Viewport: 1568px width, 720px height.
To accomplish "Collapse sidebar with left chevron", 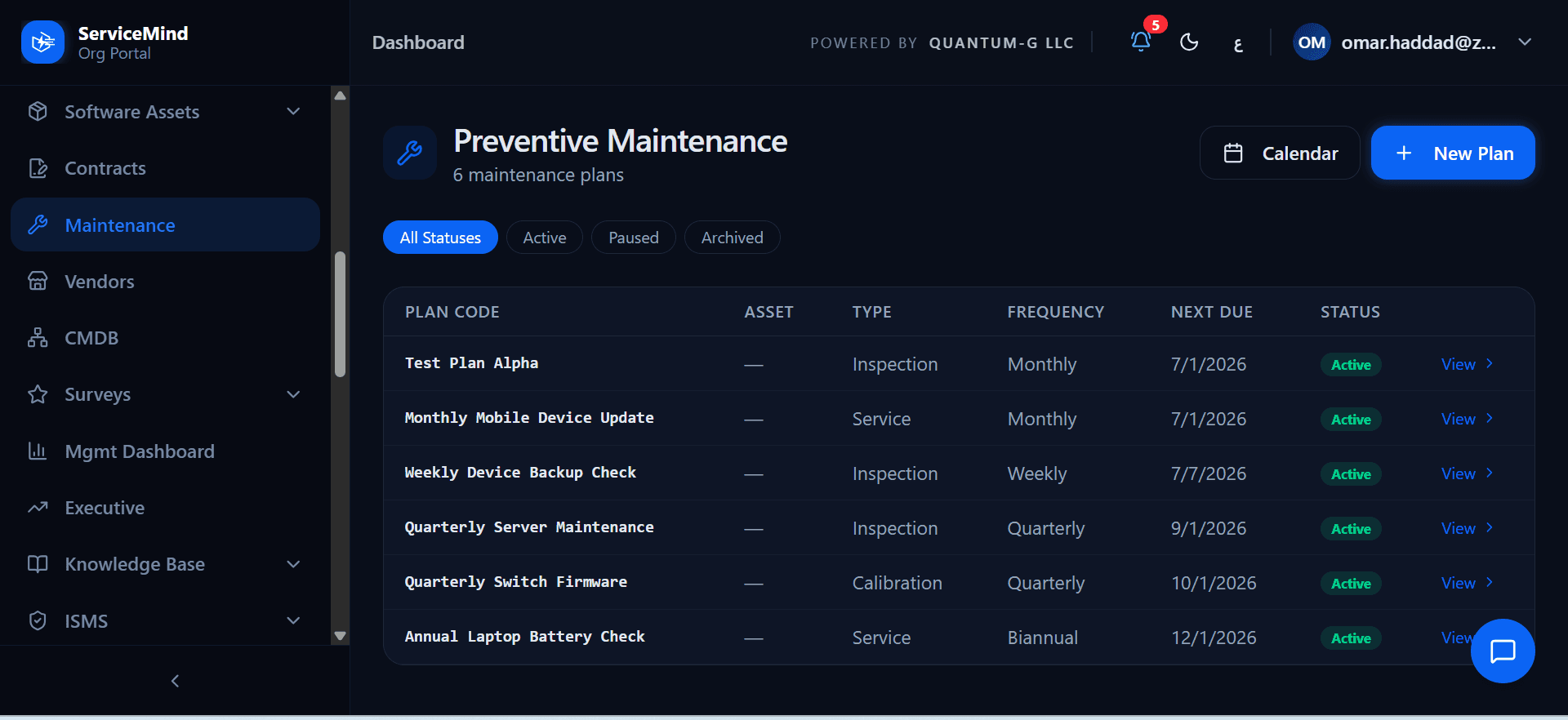I will (x=175, y=681).
